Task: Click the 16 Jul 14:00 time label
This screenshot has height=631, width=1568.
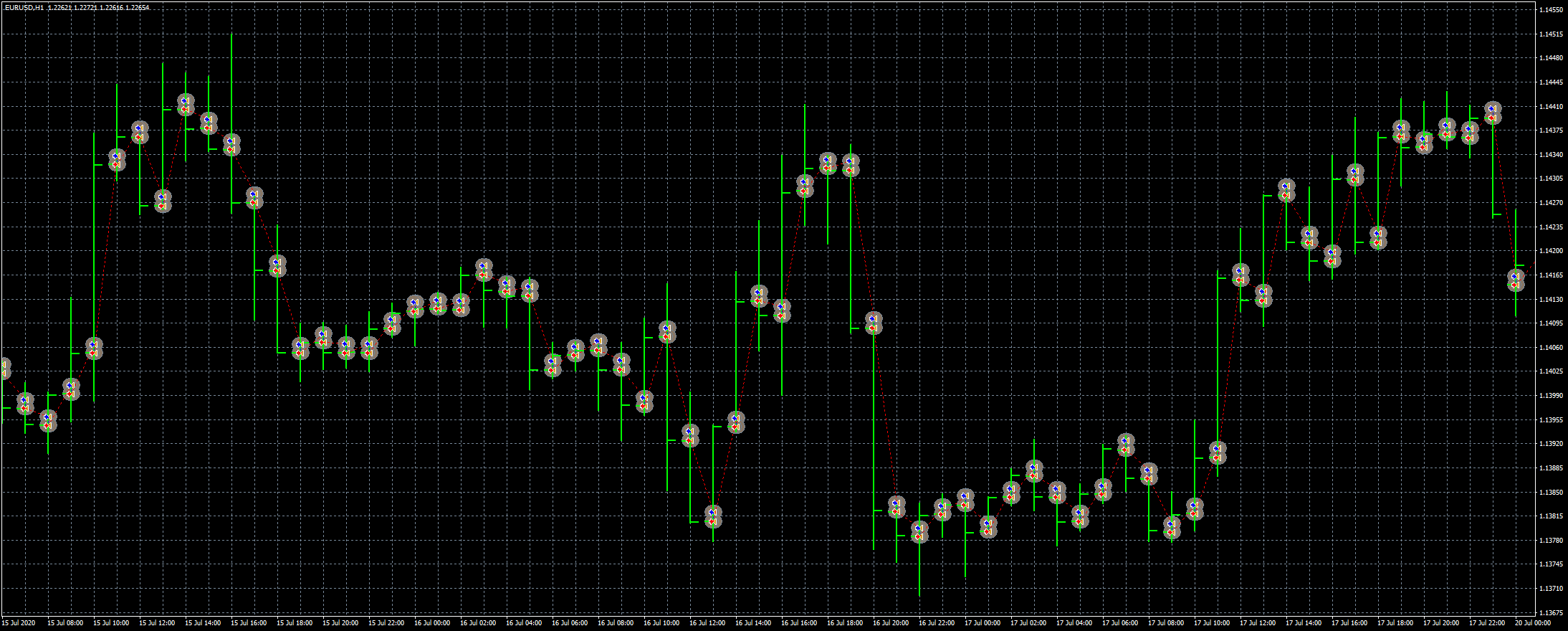Action: pos(753,623)
